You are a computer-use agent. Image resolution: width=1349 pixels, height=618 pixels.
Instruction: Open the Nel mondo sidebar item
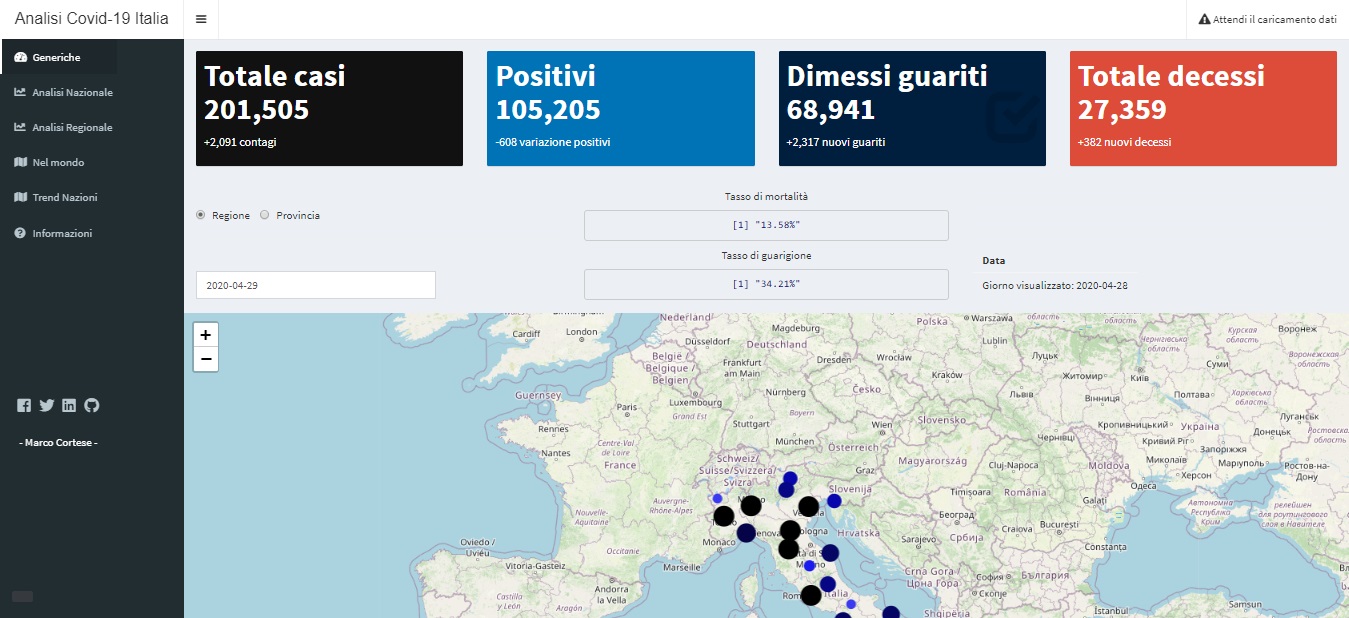click(x=58, y=162)
